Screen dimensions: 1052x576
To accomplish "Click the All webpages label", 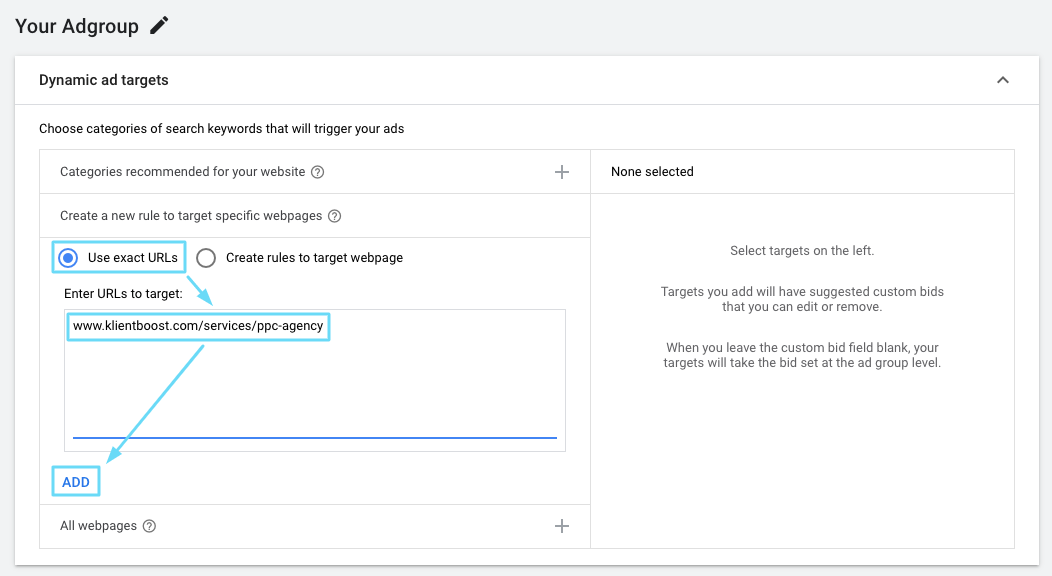I will [99, 526].
